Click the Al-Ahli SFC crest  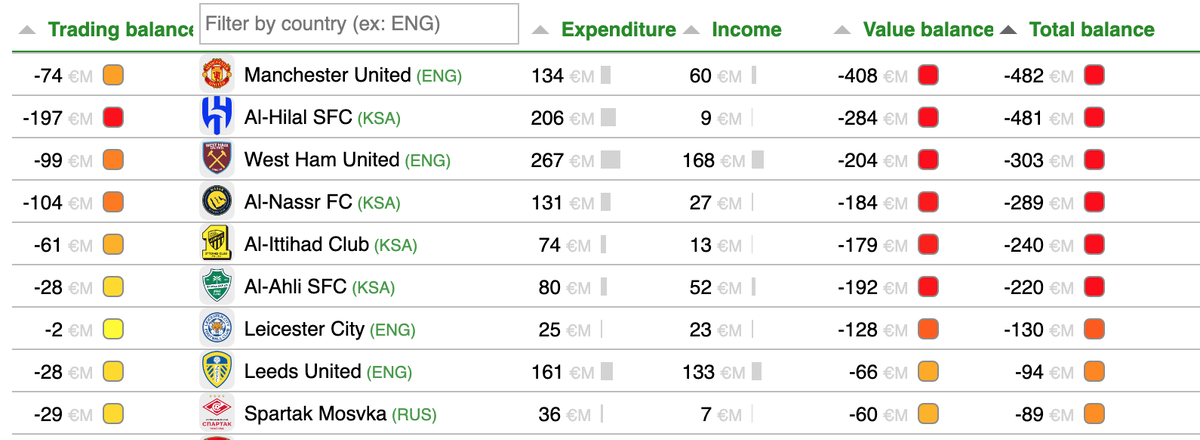click(217, 287)
